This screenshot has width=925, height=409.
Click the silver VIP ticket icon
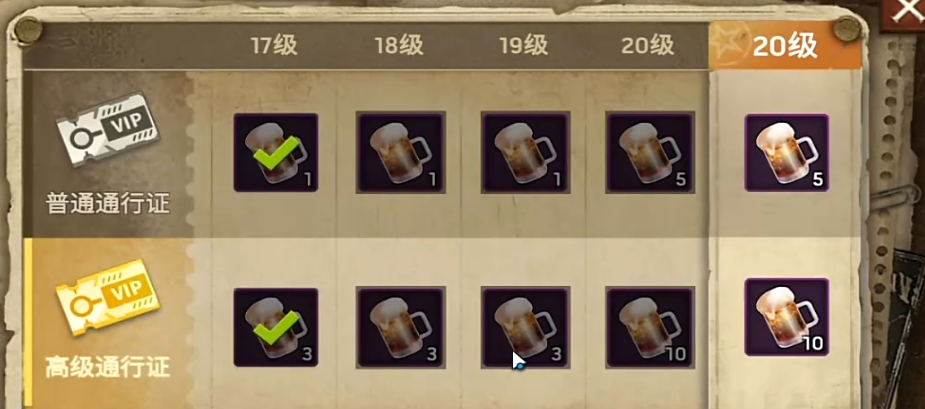(108, 130)
